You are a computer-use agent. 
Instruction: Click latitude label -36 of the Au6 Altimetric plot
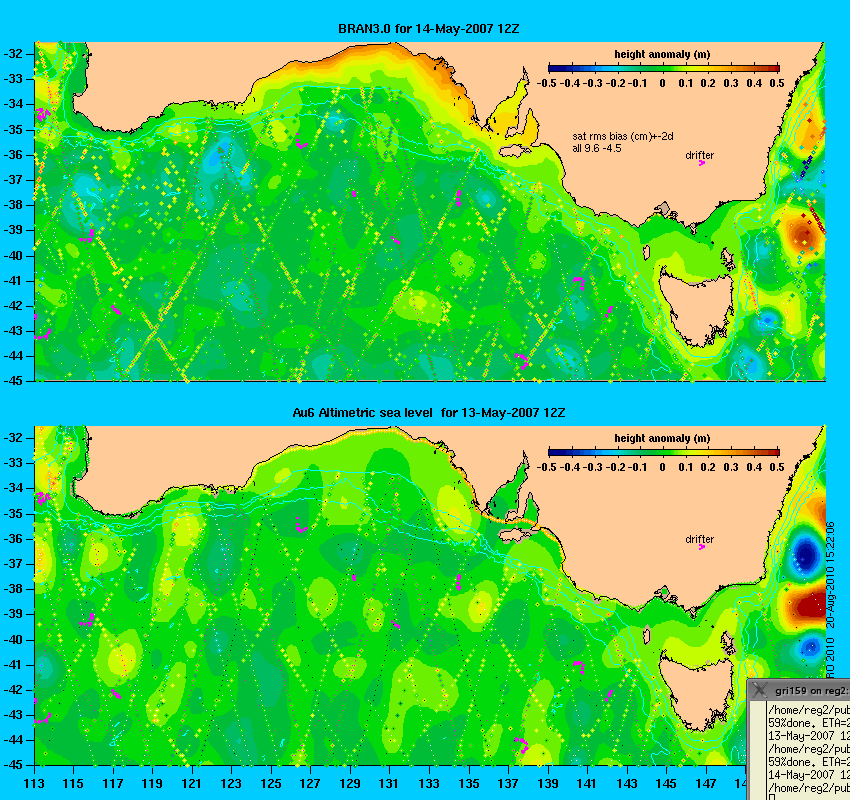tap(13, 539)
